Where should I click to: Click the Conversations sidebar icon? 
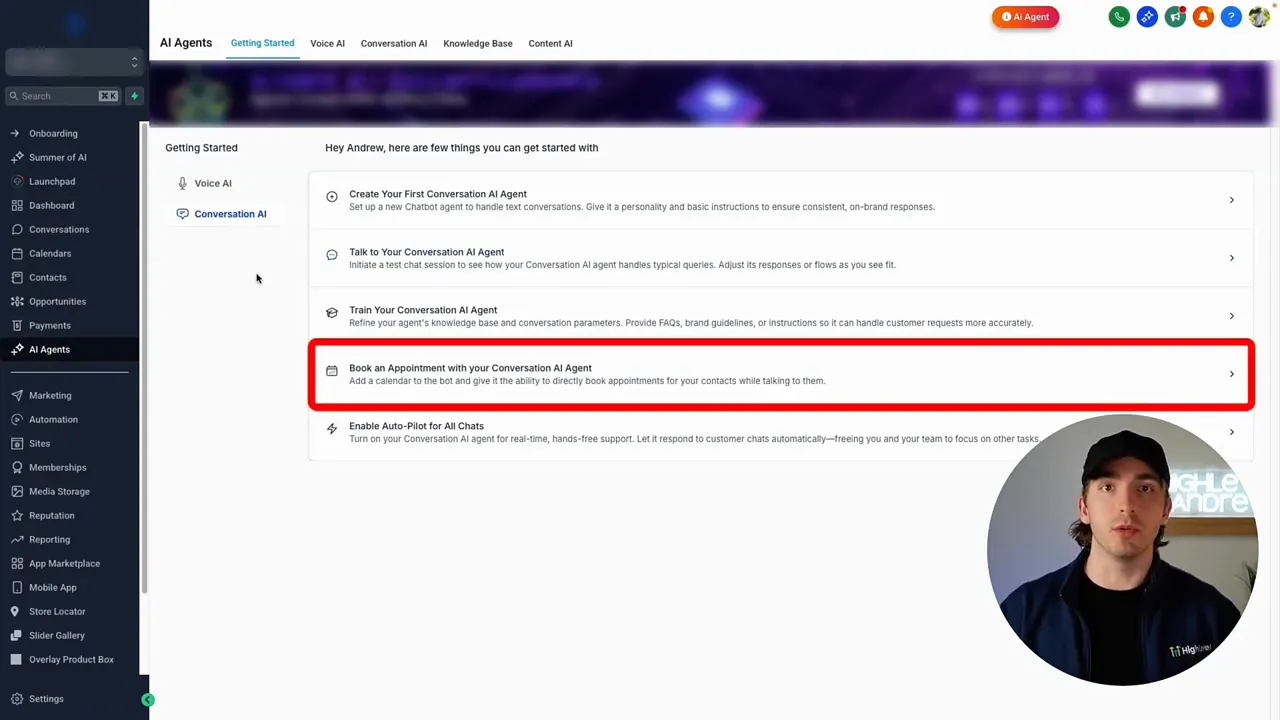pos(17,229)
